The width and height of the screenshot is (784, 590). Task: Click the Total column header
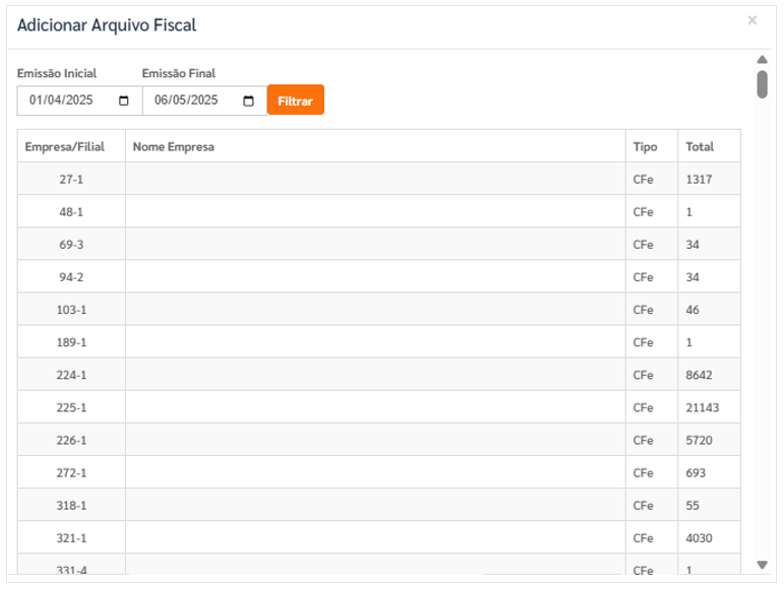tap(709, 146)
